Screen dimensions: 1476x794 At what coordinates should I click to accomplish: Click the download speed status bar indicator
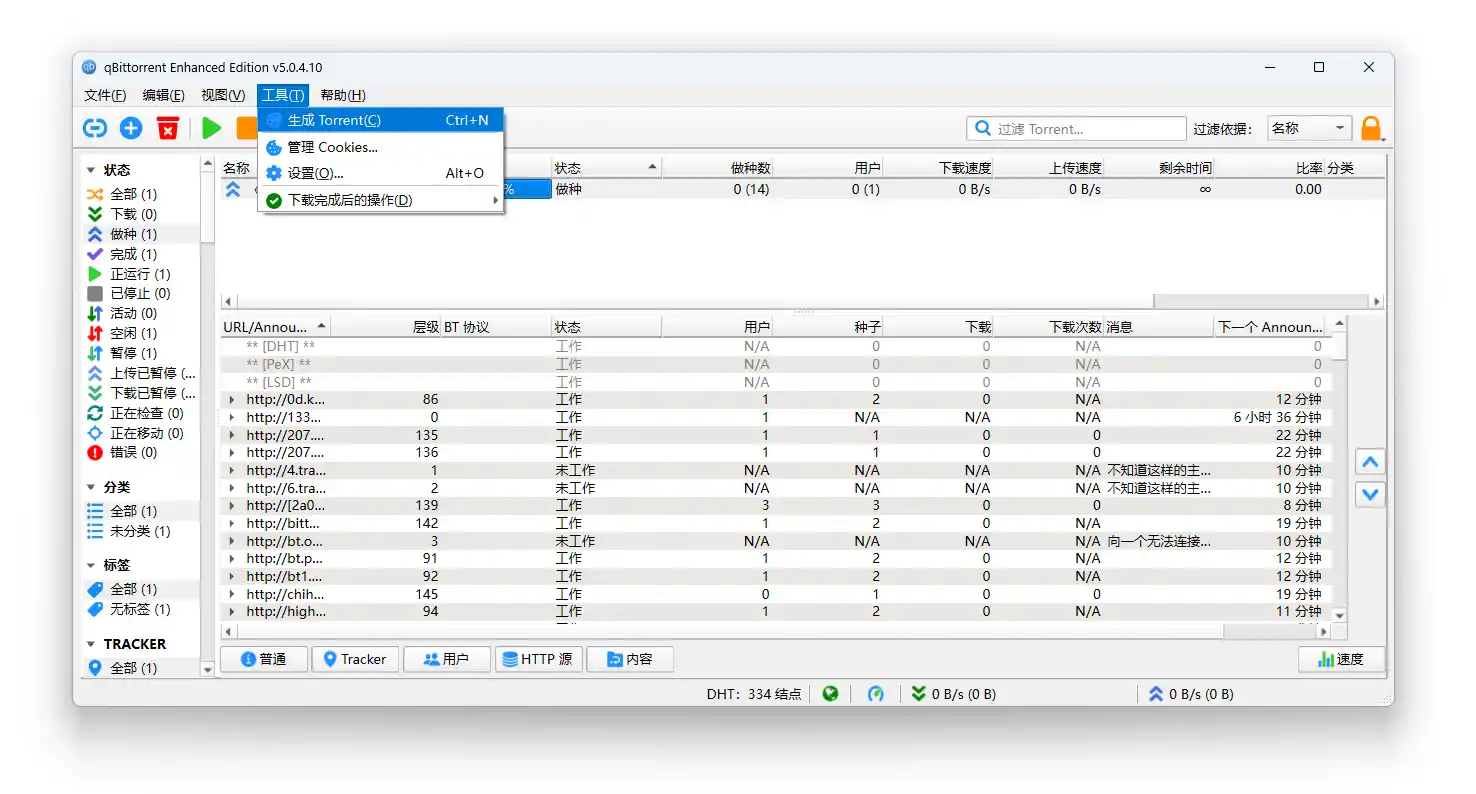click(x=953, y=693)
